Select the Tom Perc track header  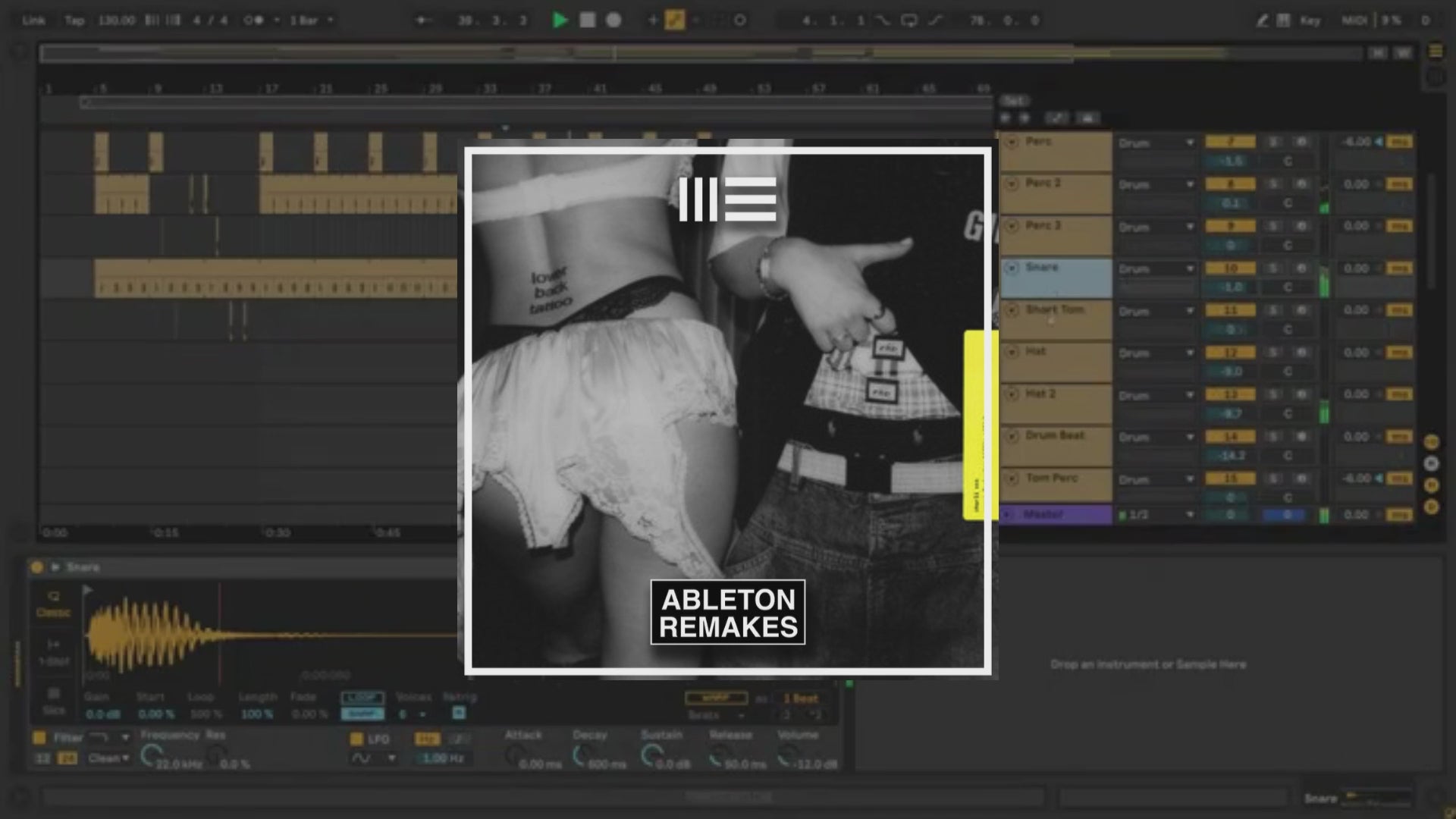point(1057,485)
